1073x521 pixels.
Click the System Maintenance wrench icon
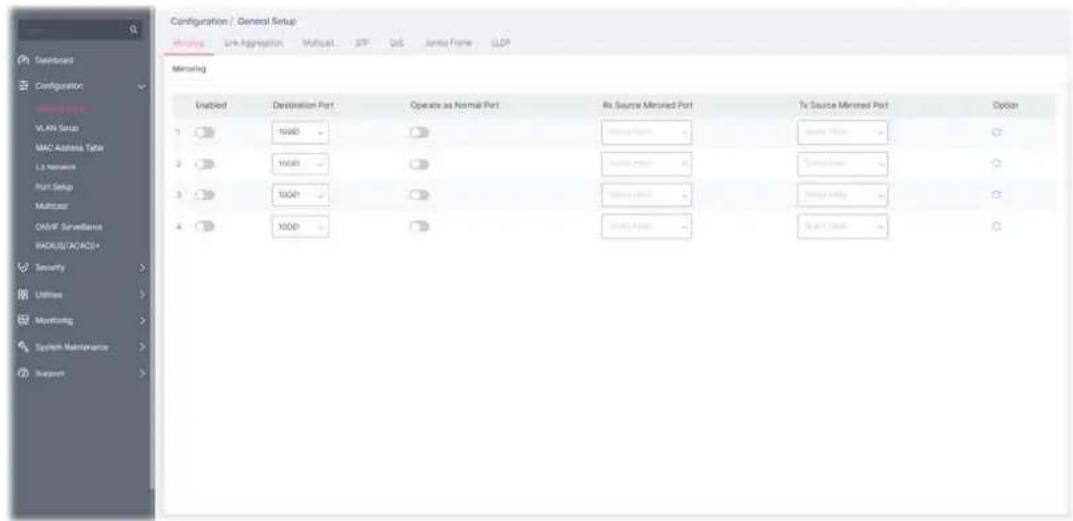[22, 347]
